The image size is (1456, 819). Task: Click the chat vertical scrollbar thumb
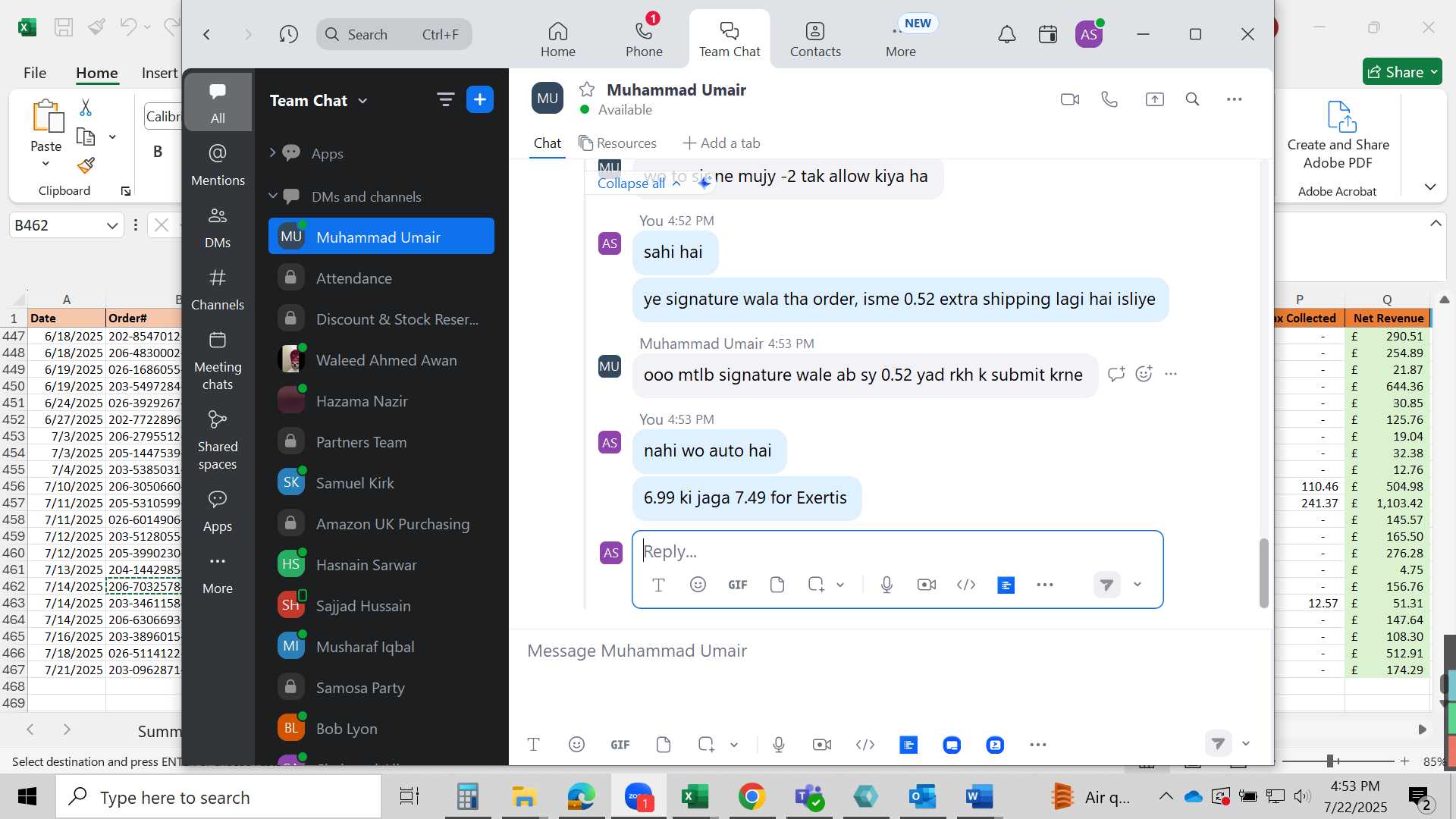coord(1263,573)
